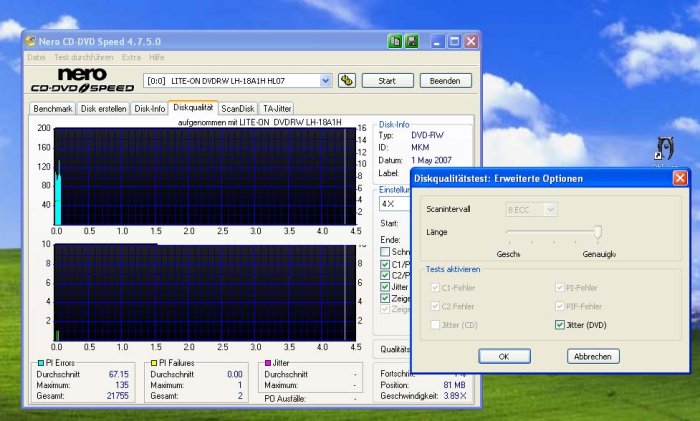Open the Extra menu
This screenshot has height=421, width=700.
click(131, 57)
